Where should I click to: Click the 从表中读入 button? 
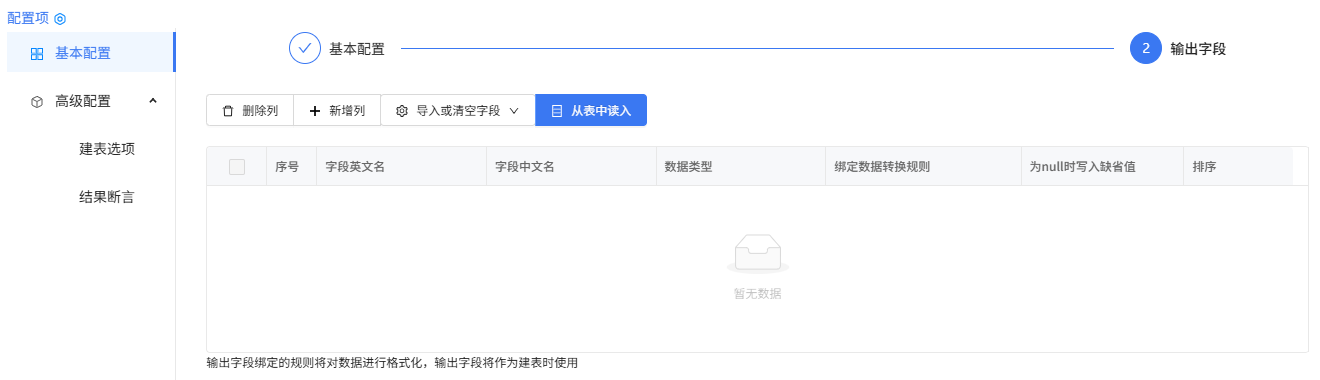(x=591, y=110)
